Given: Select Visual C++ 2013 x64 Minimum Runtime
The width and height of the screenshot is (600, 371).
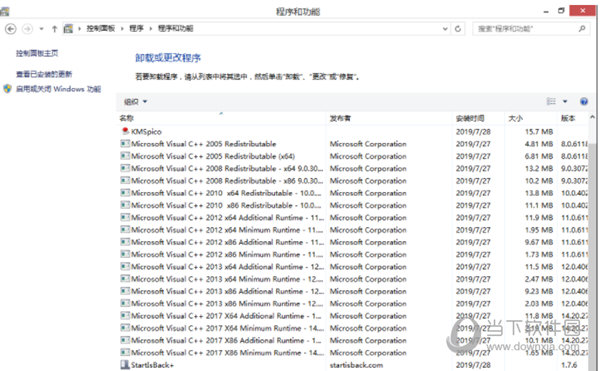Looking at the screenshot, I should [227, 279].
